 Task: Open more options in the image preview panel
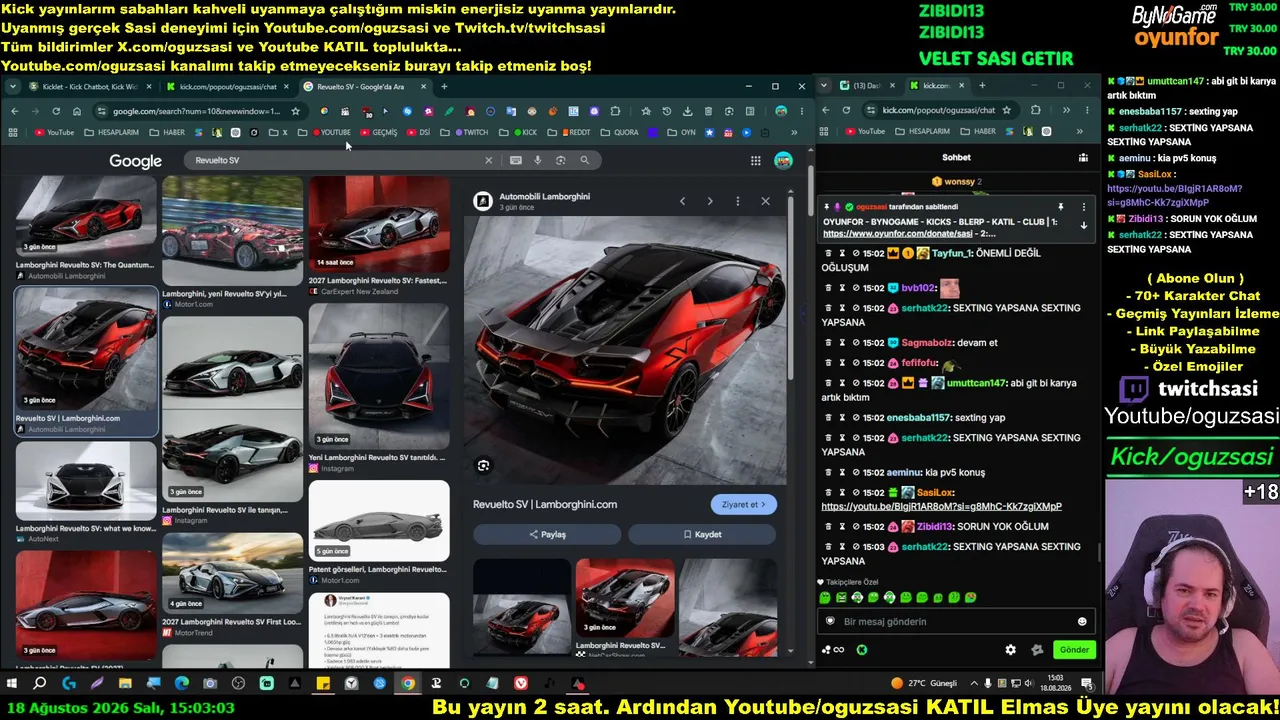click(738, 201)
